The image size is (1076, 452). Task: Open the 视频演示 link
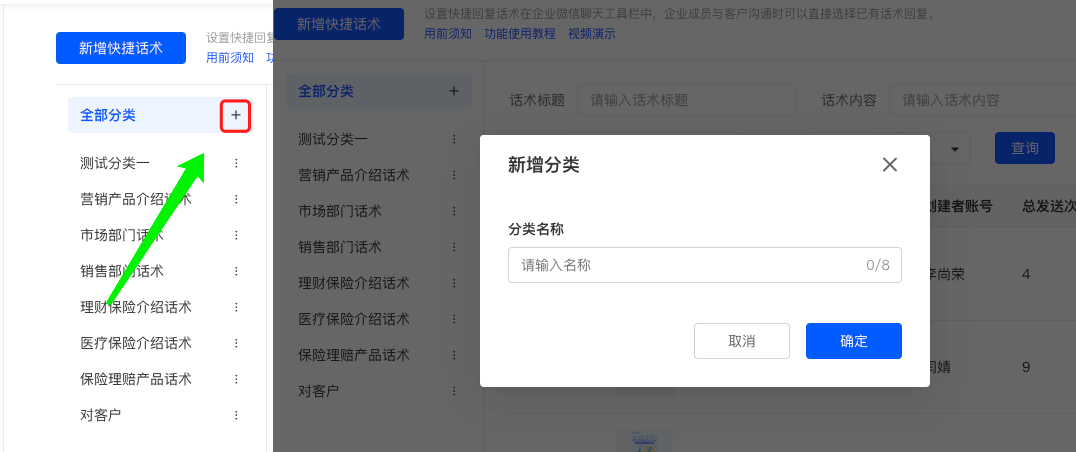592,34
